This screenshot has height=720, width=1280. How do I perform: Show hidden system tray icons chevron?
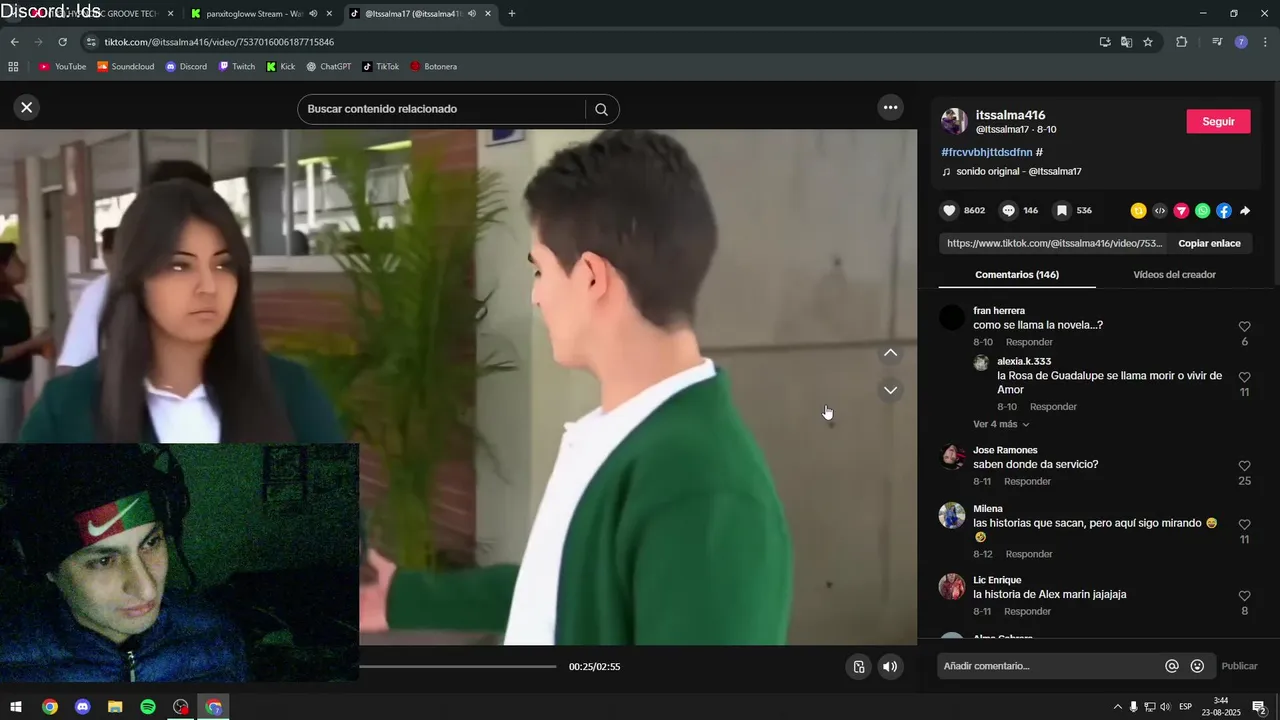coord(1117,707)
